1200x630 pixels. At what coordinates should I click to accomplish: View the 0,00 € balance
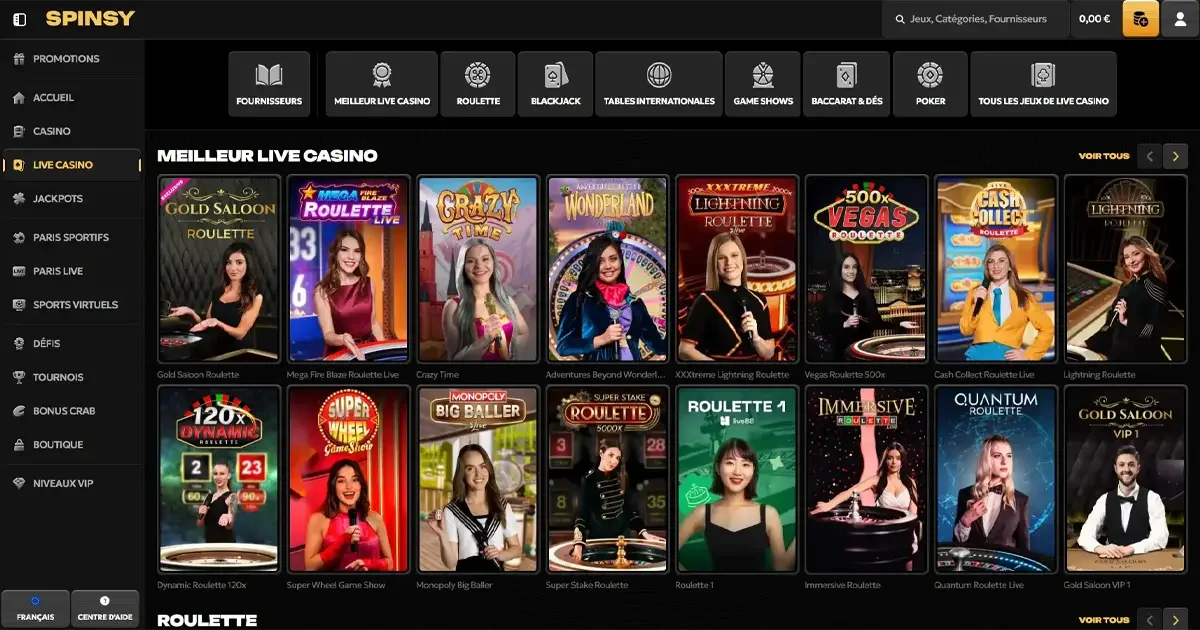click(1095, 19)
